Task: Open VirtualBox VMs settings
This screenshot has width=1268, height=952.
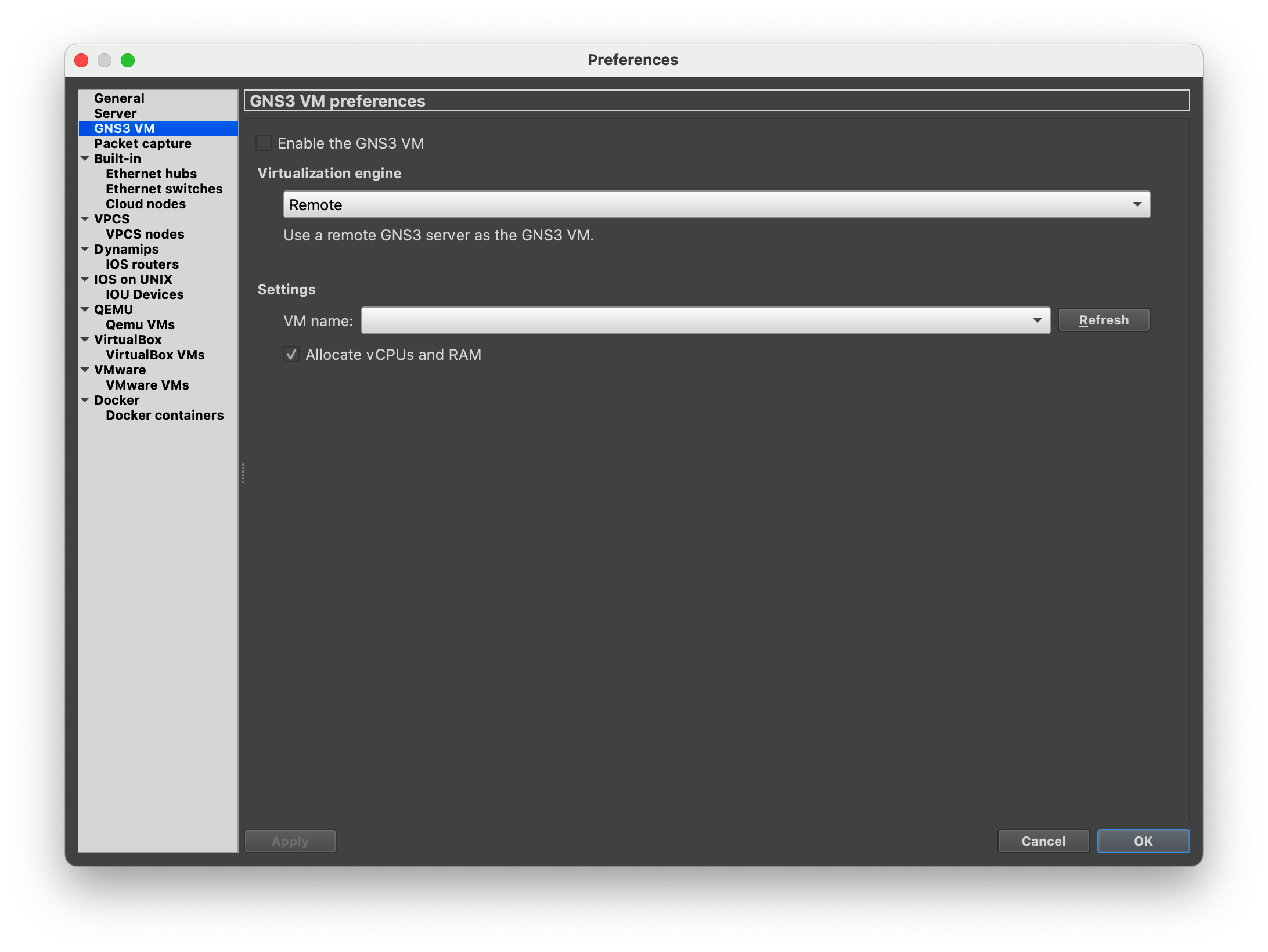Action: coord(155,355)
